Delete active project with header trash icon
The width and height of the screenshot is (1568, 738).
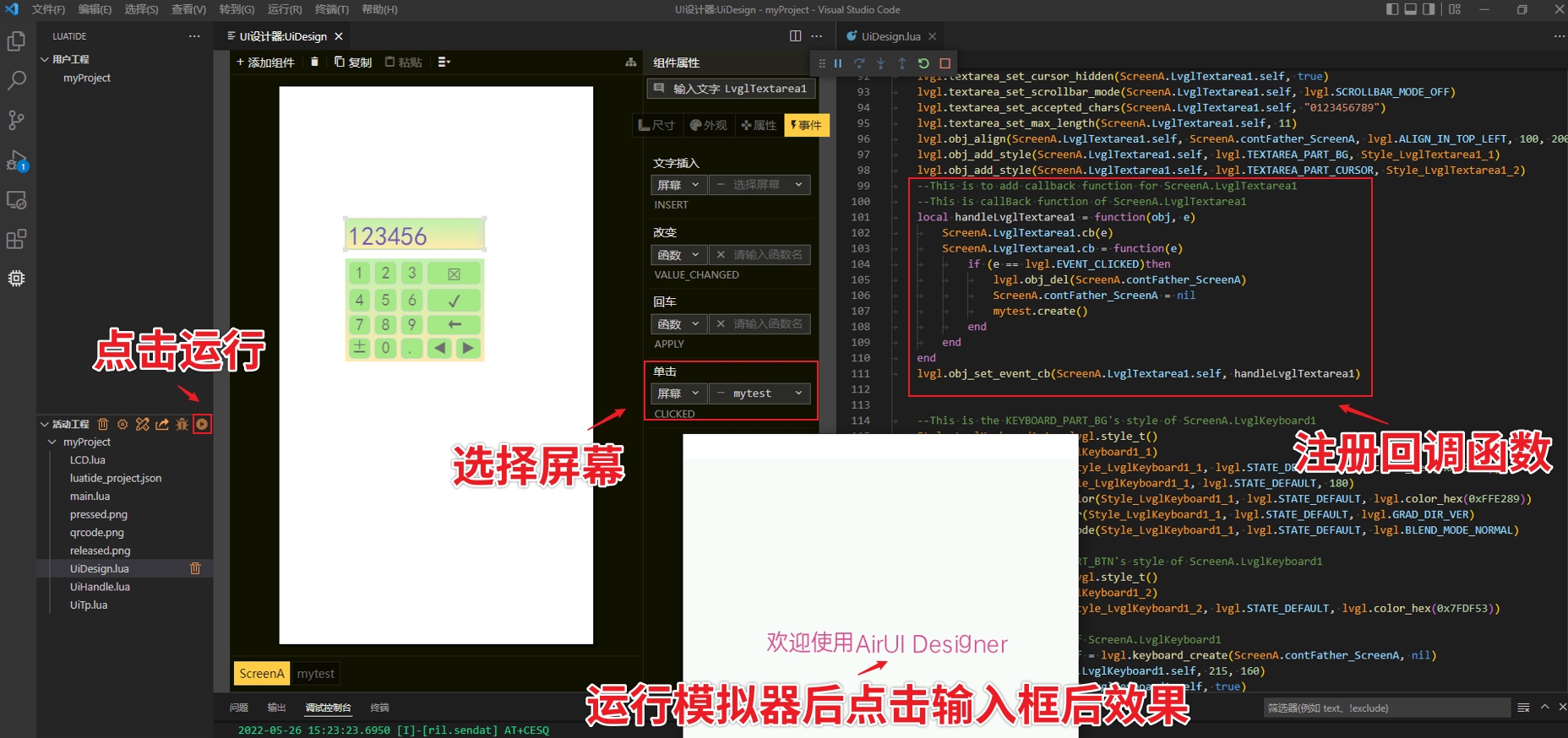103,424
